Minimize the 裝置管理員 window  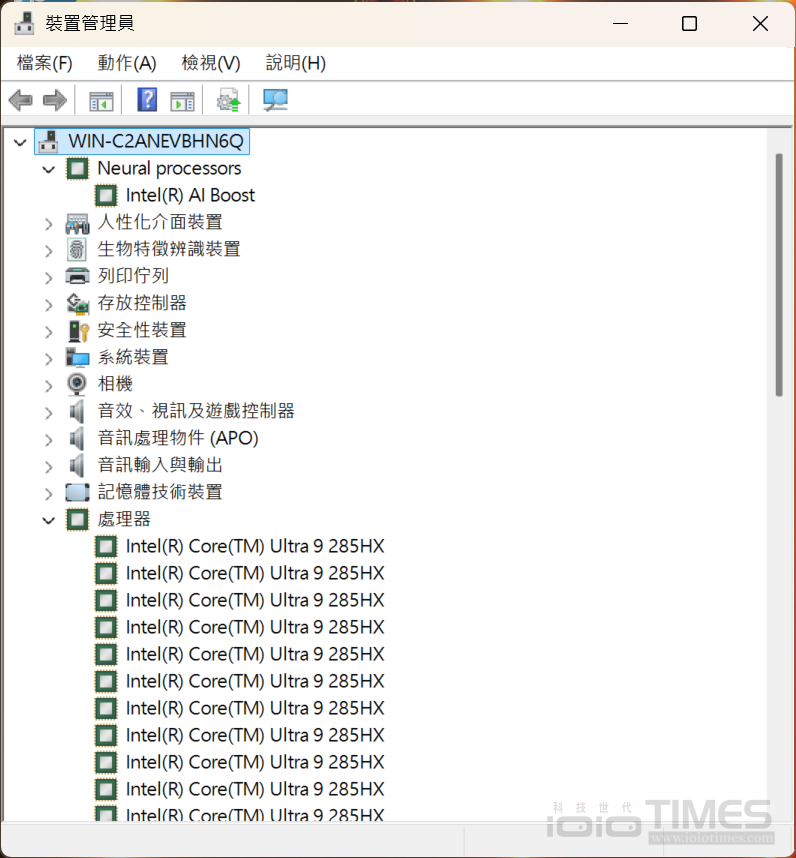click(620, 24)
